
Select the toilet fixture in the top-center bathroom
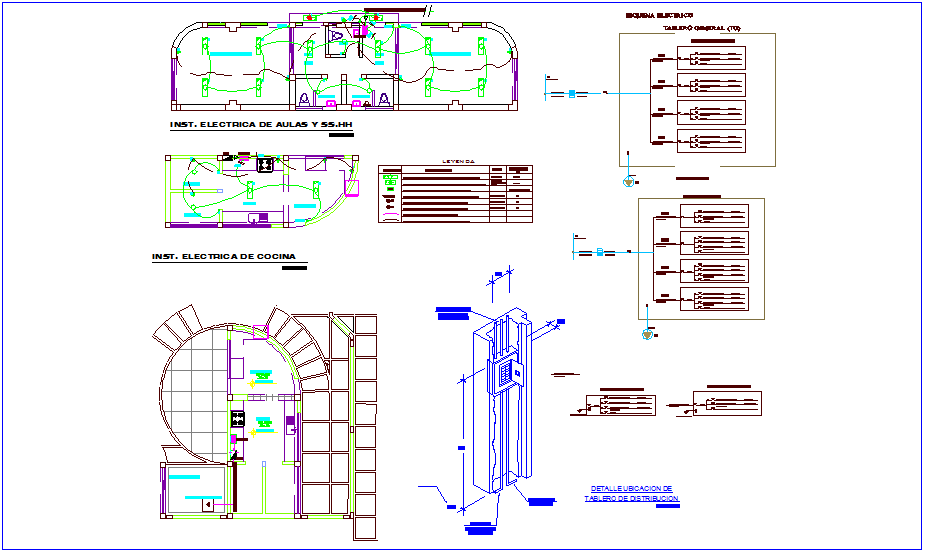pos(337,37)
